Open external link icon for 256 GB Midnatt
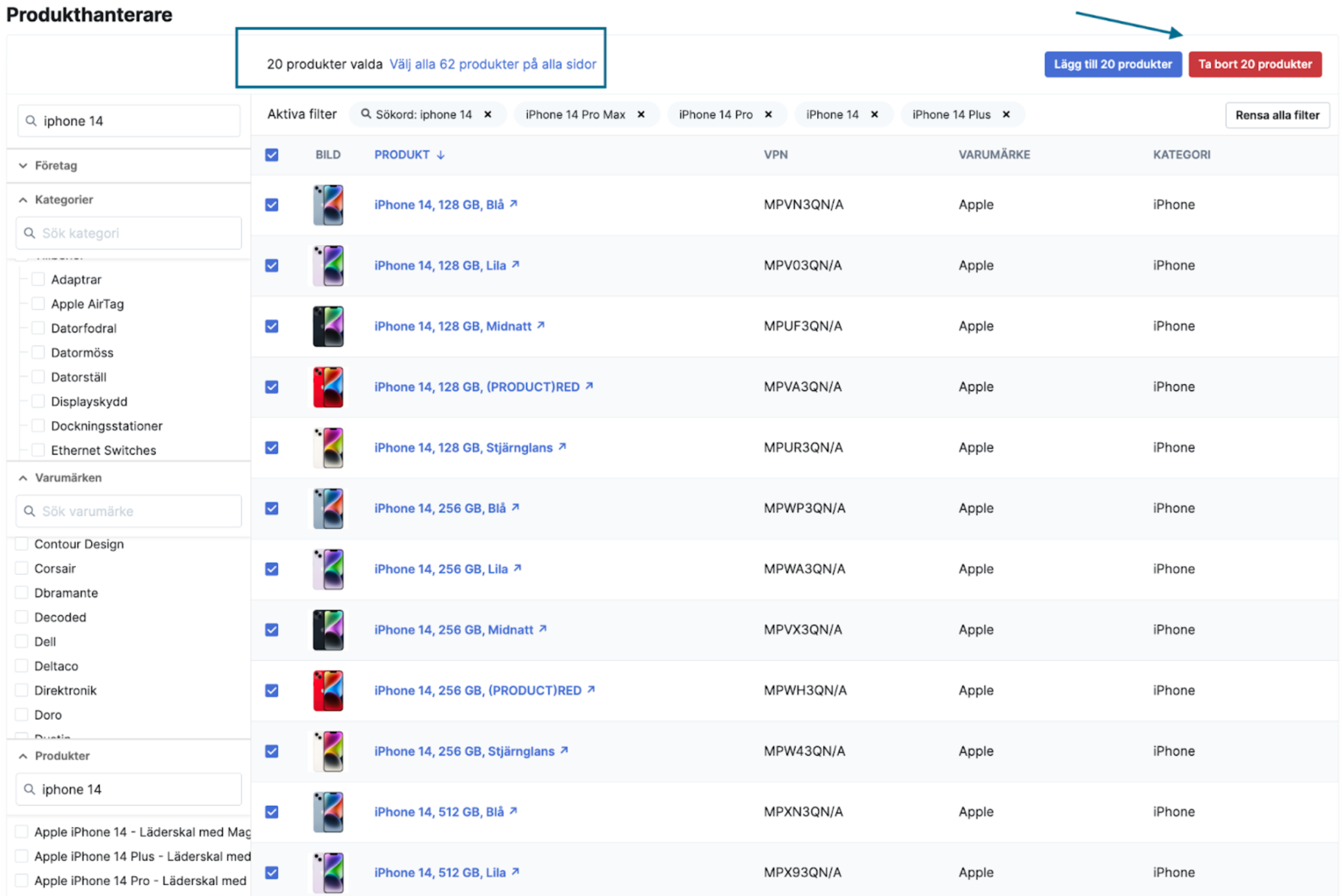This screenshot has height=896, width=1342. click(x=543, y=629)
